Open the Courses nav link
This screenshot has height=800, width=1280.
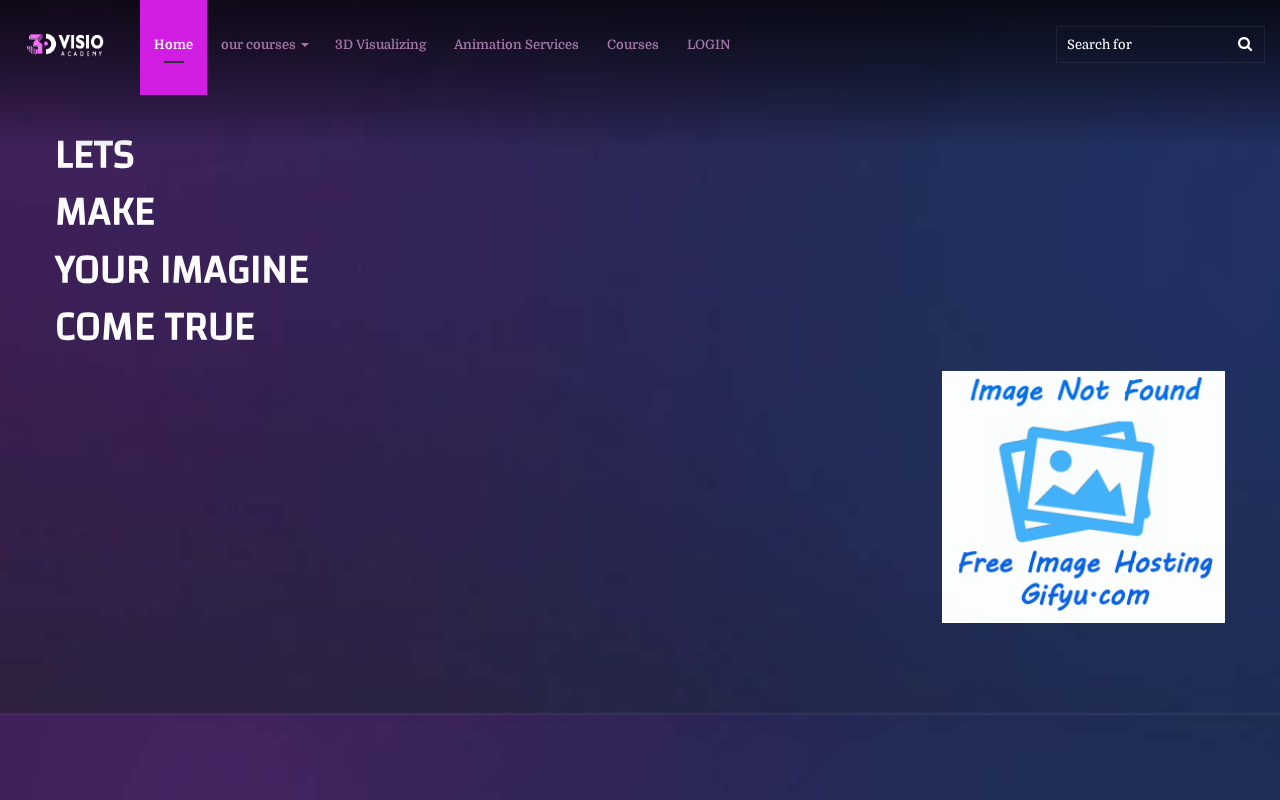click(633, 45)
